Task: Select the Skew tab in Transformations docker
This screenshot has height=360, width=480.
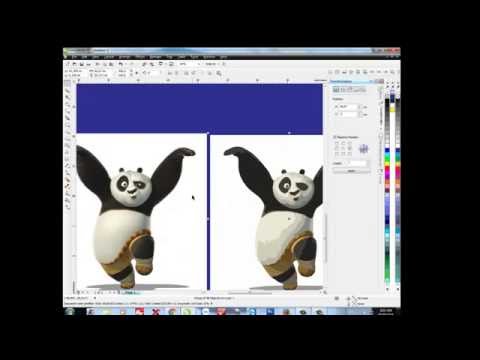Action: coord(363,90)
